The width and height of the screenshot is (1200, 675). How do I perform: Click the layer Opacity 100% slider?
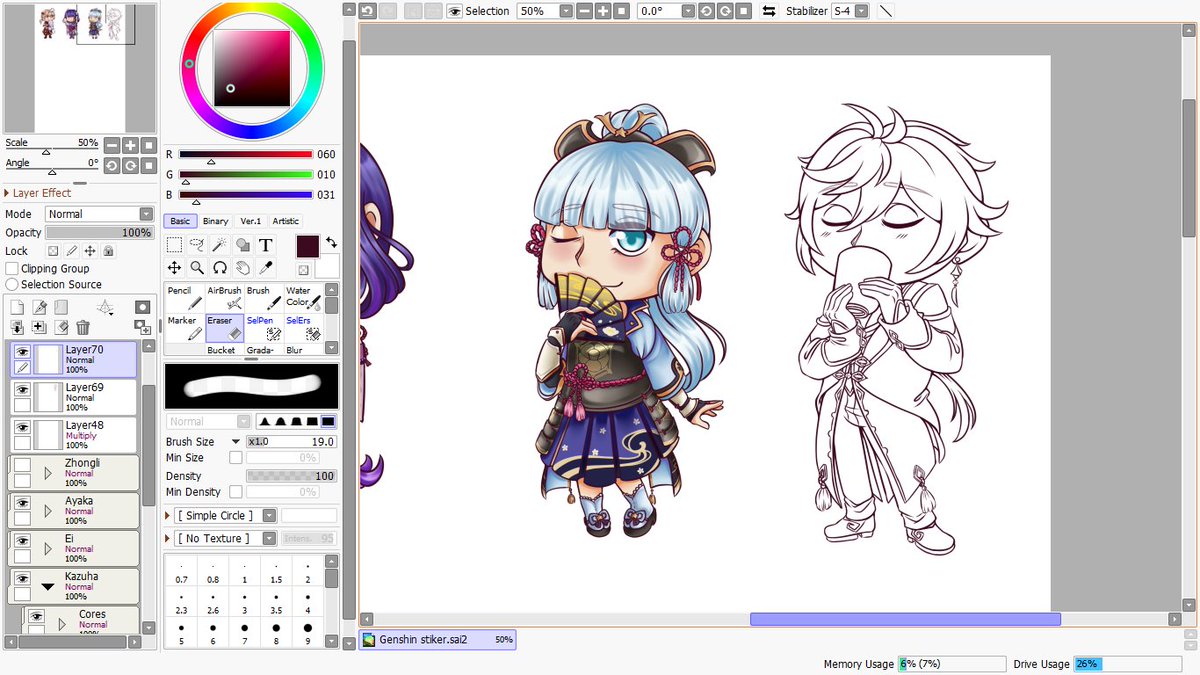pos(99,232)
